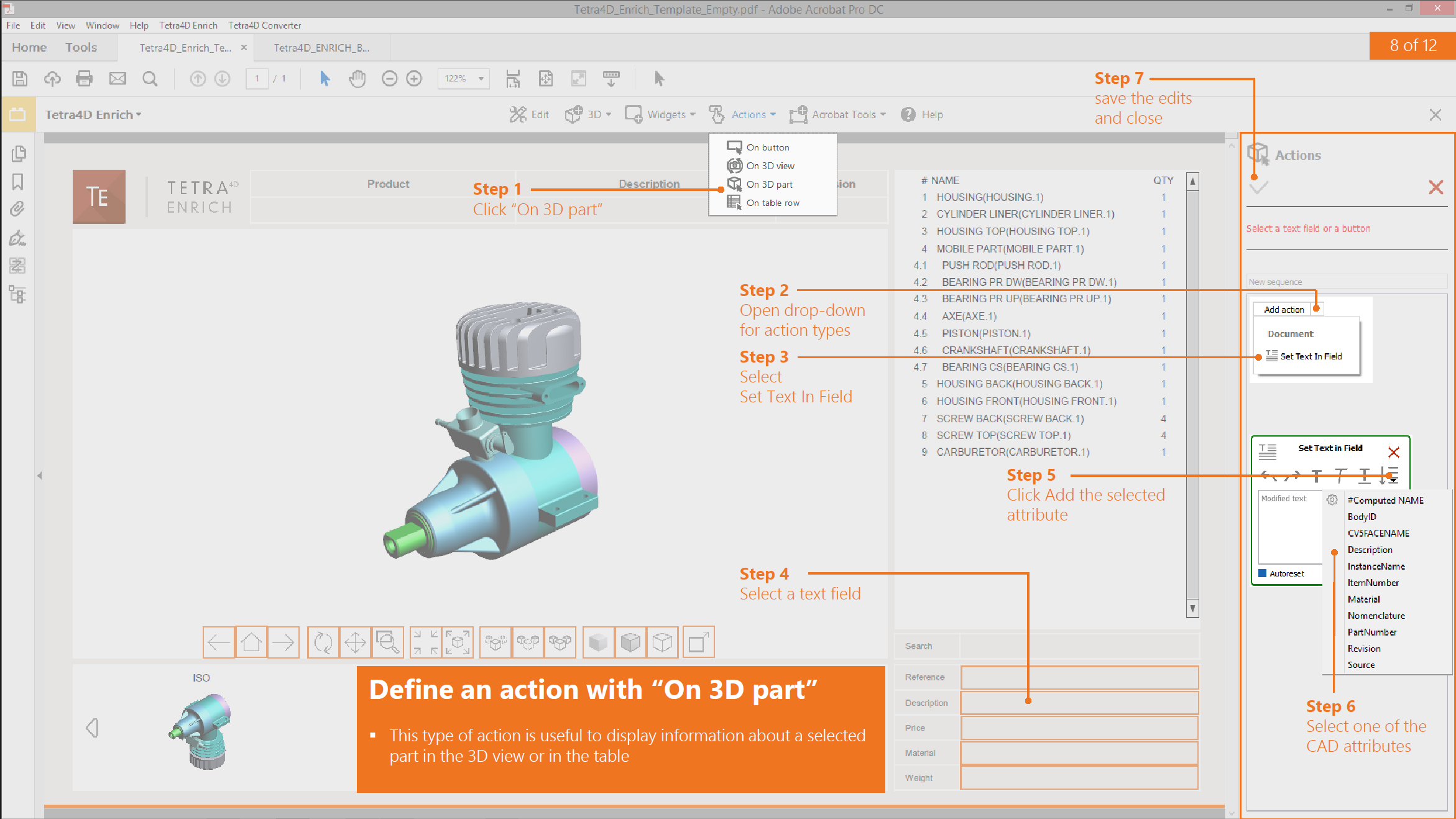Collapse the left navigation pane arrow
This screenshot has height=819, width=1456.
tap(39, 476)
